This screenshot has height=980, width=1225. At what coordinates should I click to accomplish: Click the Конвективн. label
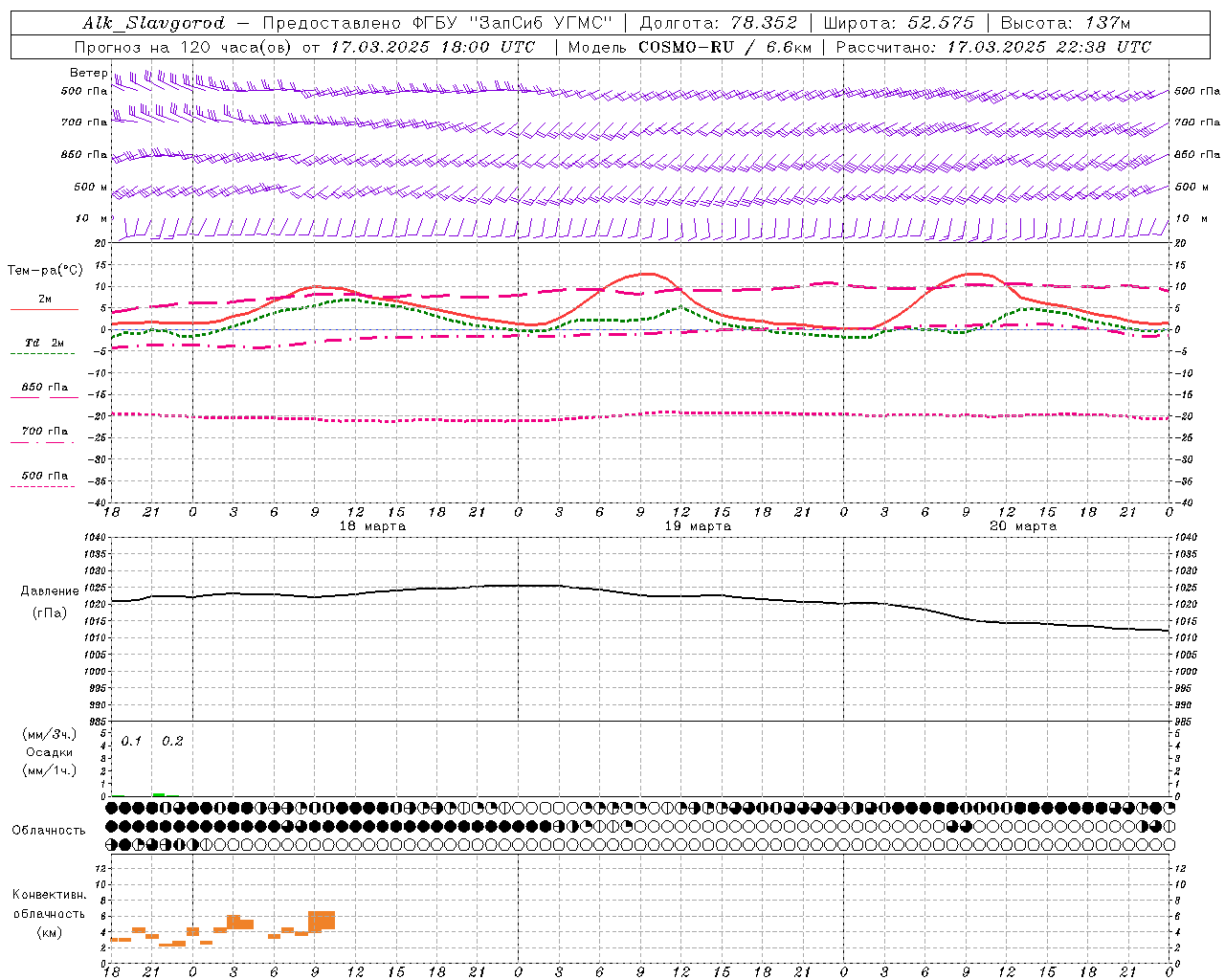coord(50,895)
